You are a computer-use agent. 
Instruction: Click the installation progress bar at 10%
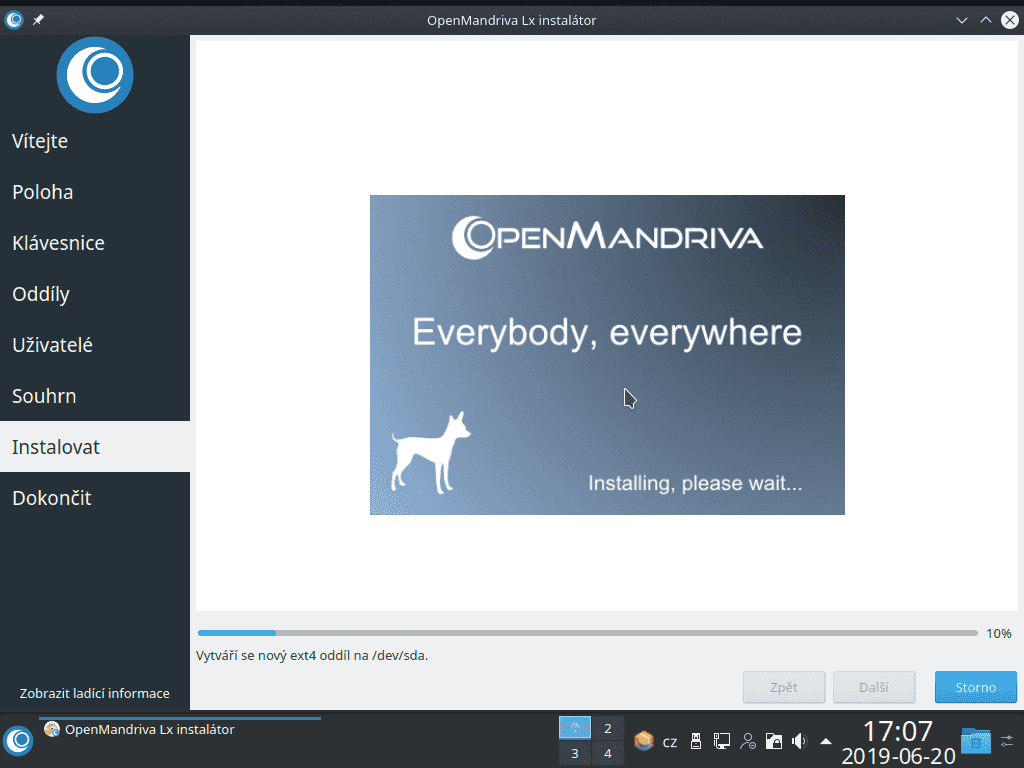click(587, 632)
